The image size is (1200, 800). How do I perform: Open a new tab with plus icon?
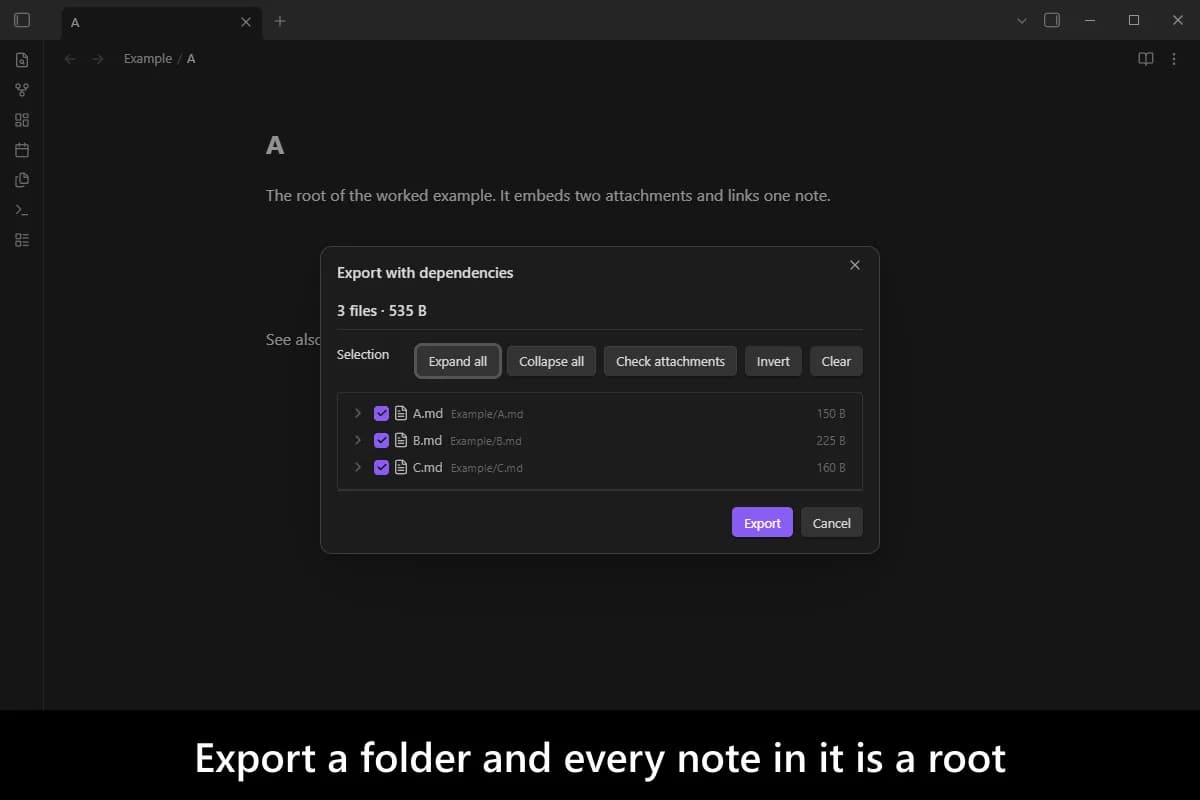coord(280,20)
